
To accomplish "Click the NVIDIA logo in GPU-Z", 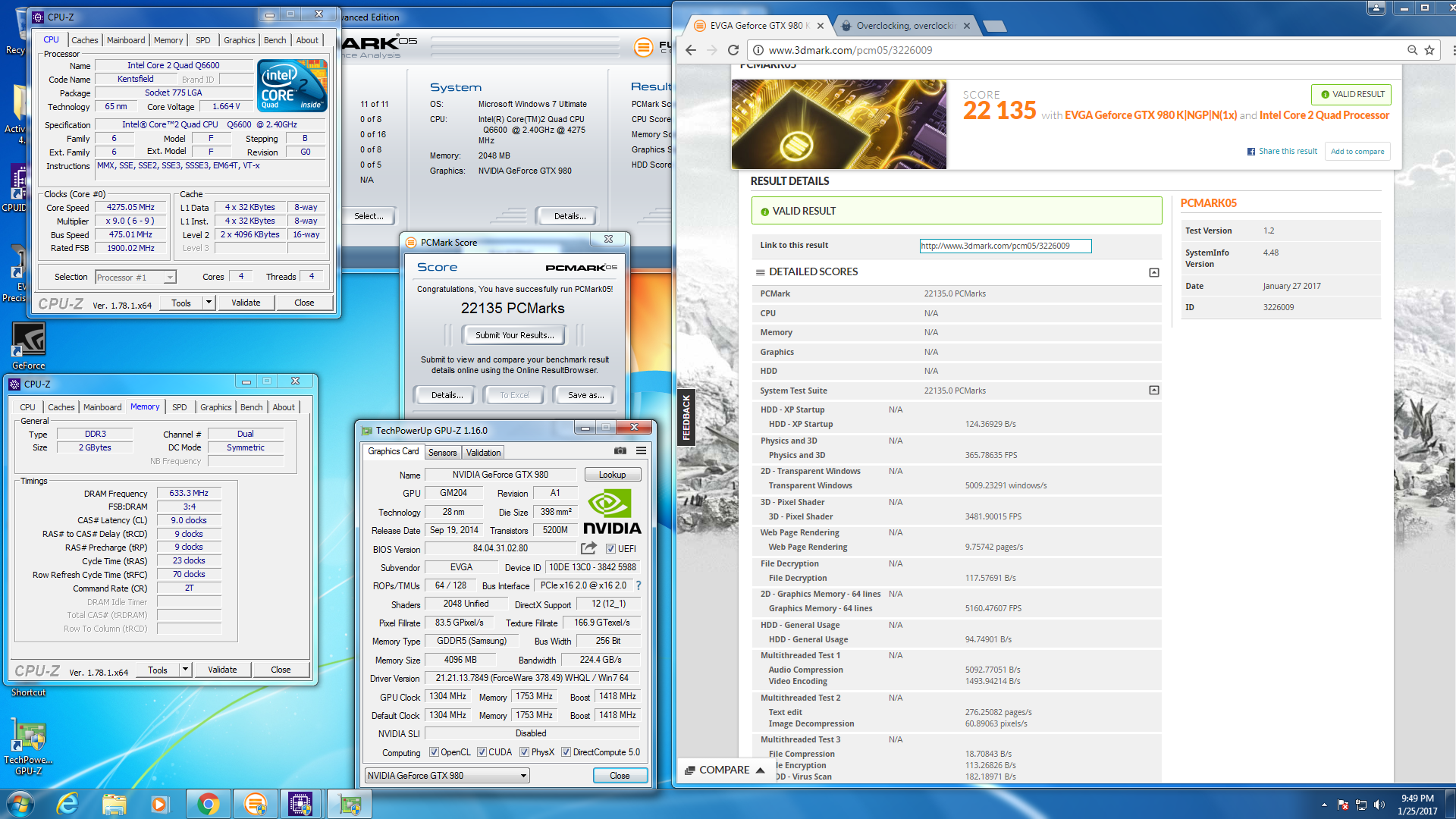I will (613, 512).
